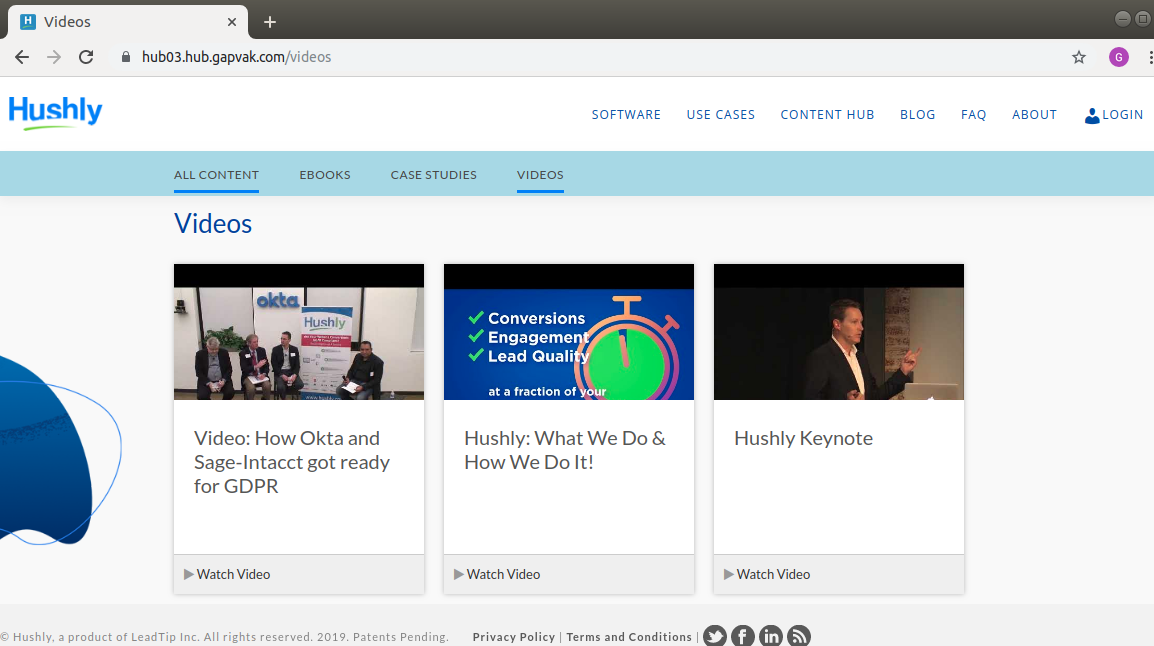Switch to EBOOKS tab
The height and width of the screenshot is (646, 1154).
(x=325, y=175)
